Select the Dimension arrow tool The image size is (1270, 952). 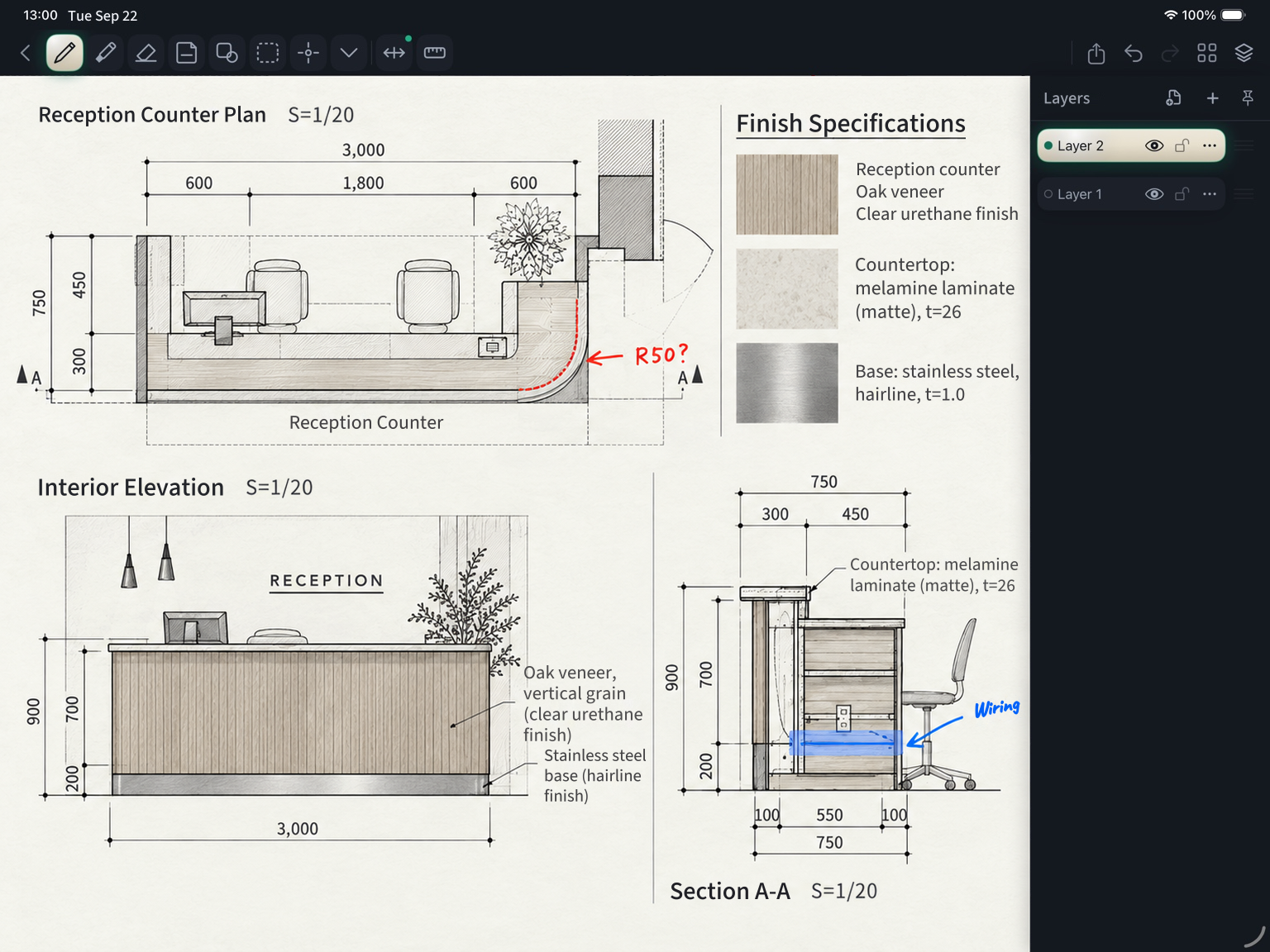tap(394, 53)
